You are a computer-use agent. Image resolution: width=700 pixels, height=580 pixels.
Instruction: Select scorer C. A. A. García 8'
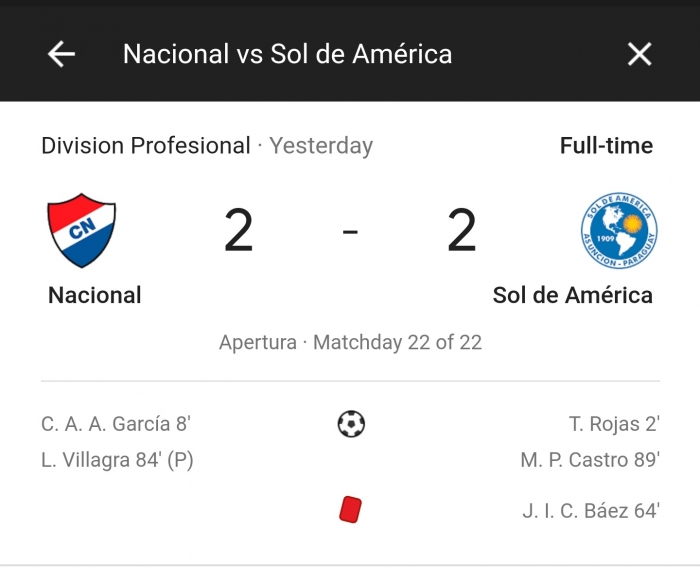click(x=116, y=424)
